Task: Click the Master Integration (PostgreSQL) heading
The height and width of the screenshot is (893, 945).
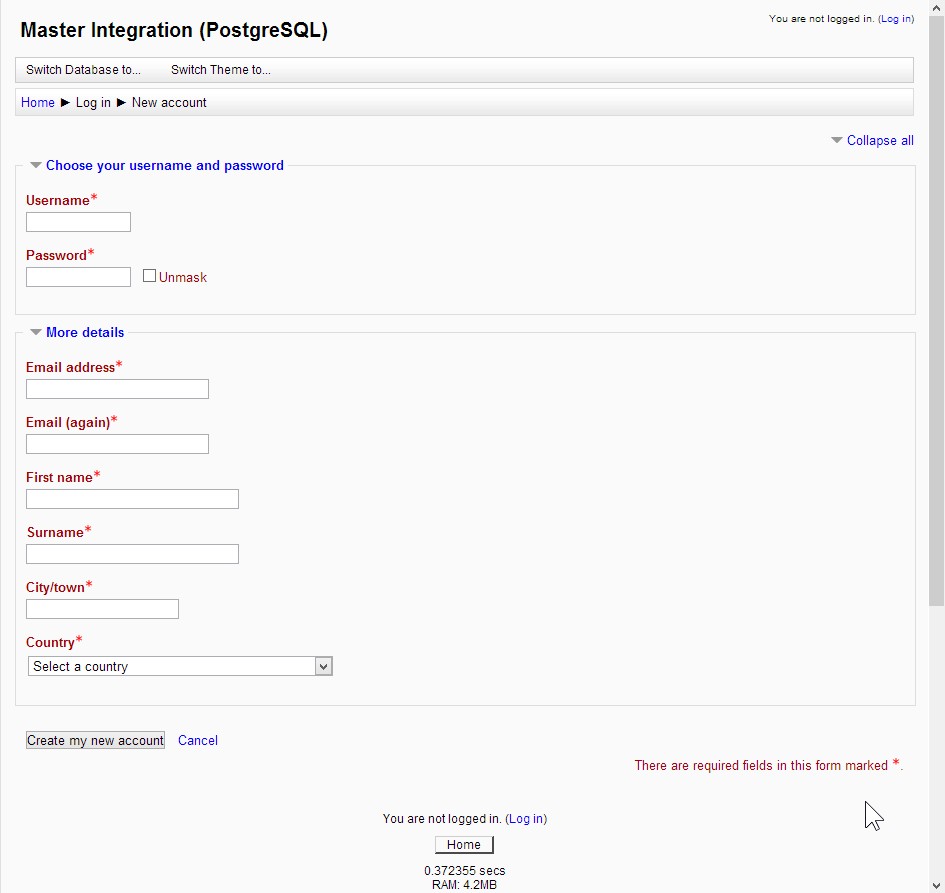Action: coord(174,30)
